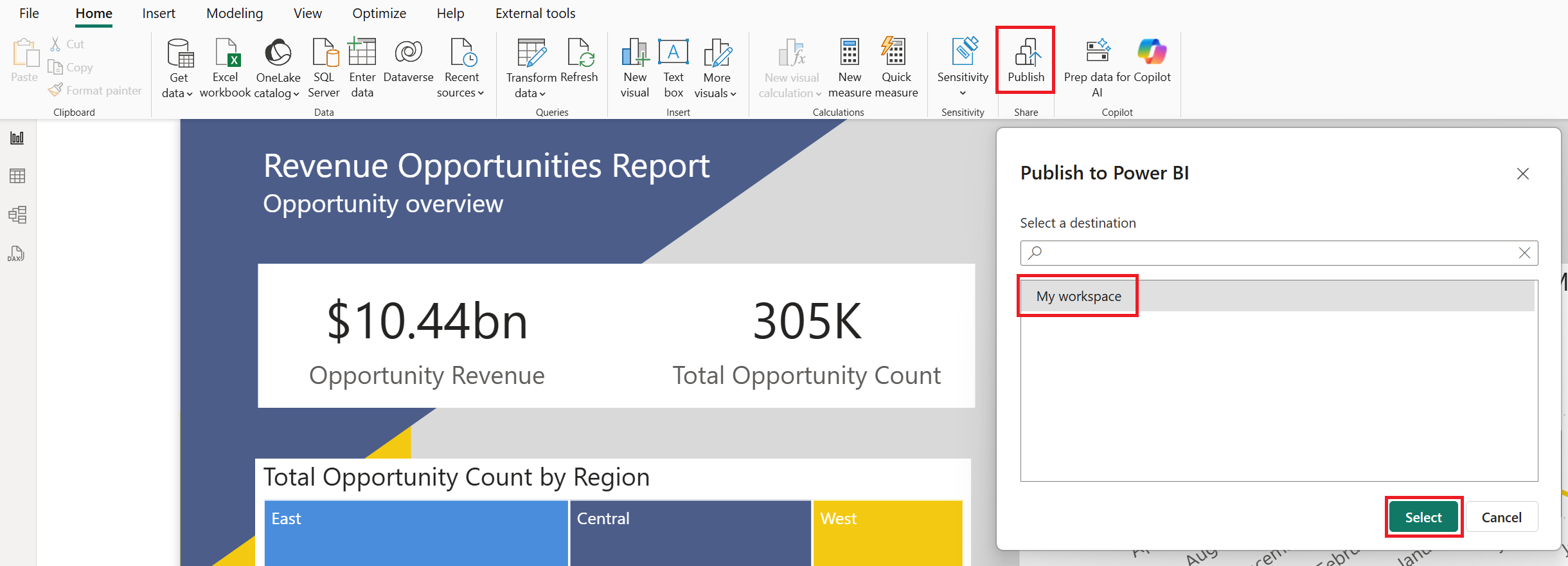Click Total Opportunity Count by Region title

[456, 477]
